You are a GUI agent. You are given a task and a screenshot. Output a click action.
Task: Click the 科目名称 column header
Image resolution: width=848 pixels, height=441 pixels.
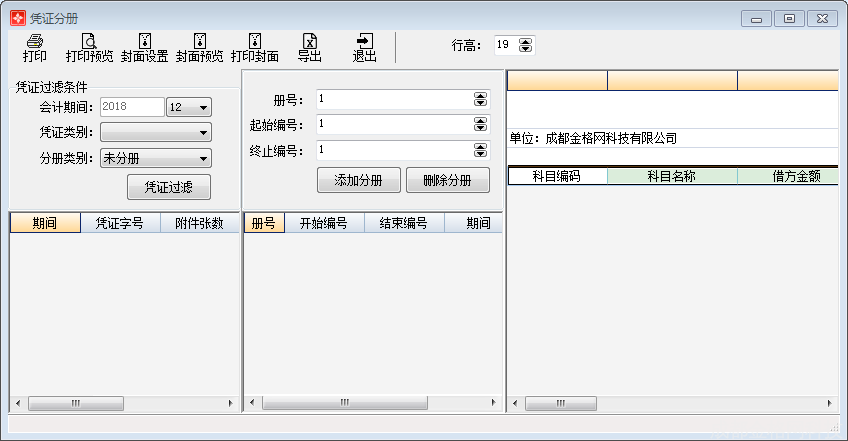click(x=672, y=176)
